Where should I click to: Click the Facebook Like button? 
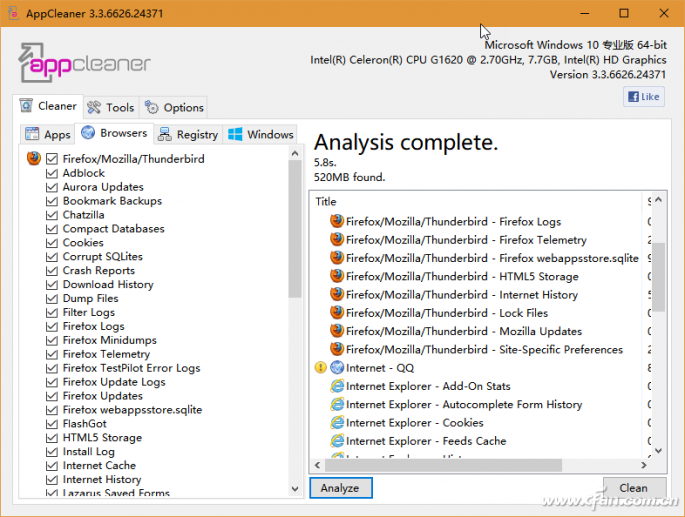[644, 97]
